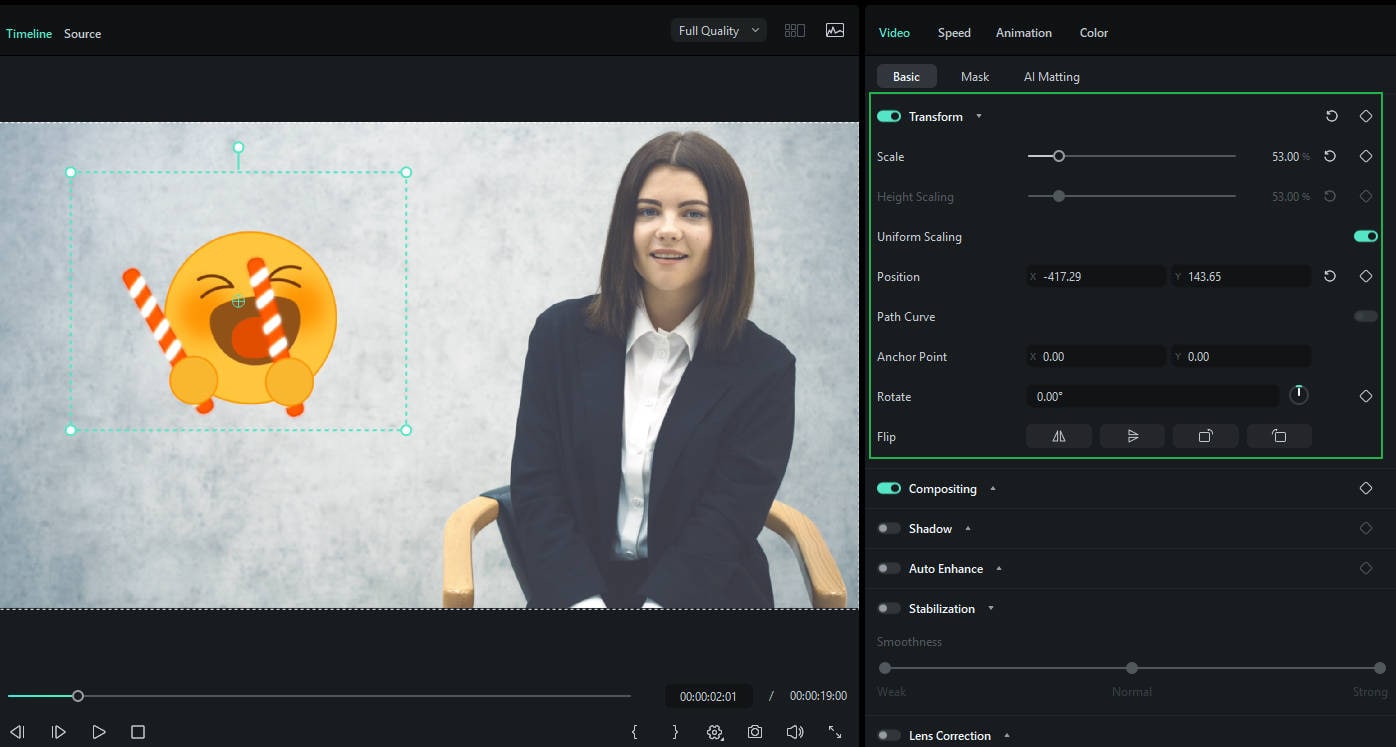Add a keyframe for Position
Screen dimensions: 1396x747
[1366, 276]
